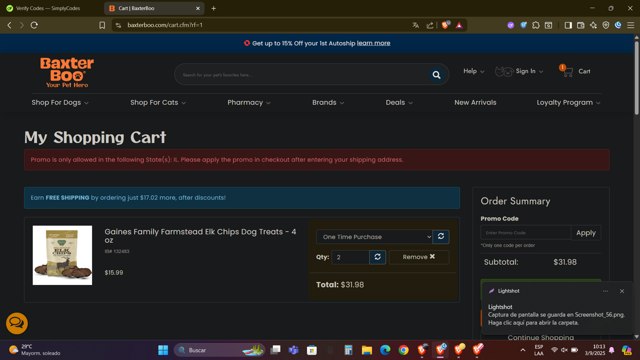
Task: Click the Elk Chips product thumbnail
Action: point(62,255)
